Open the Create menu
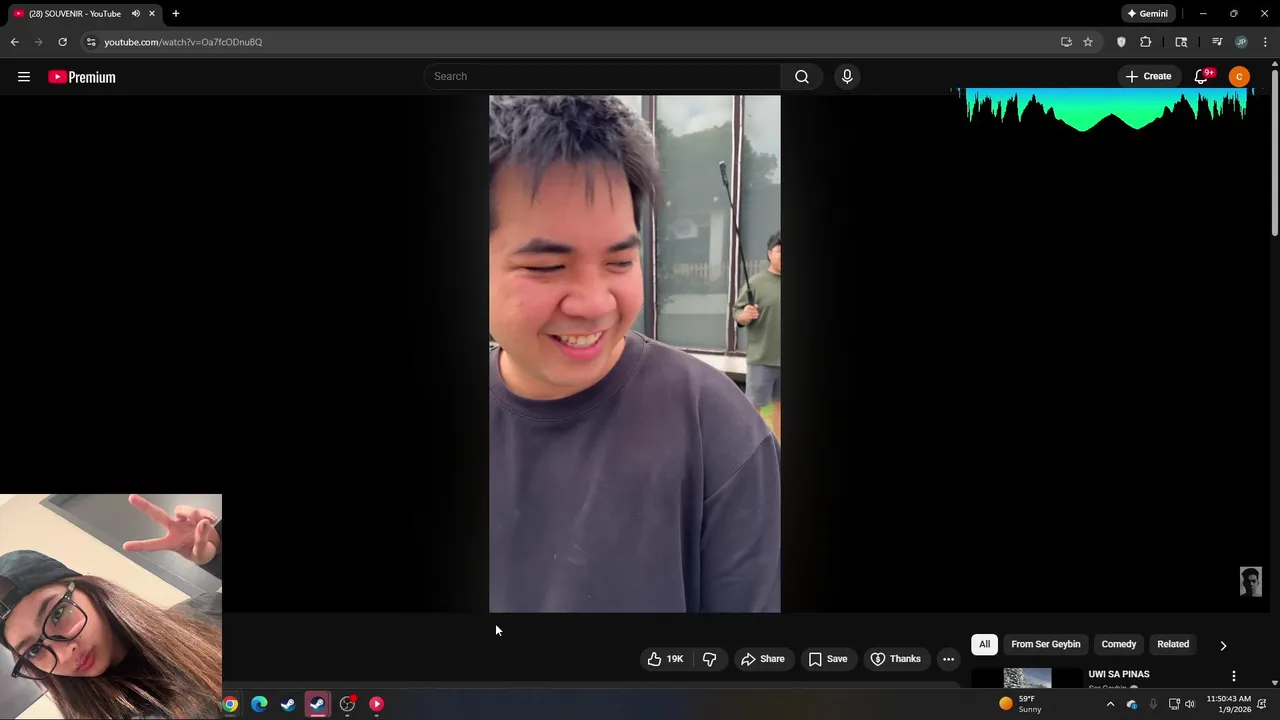Screen dimensions: 1280x720 click(x=1148, y=76)
